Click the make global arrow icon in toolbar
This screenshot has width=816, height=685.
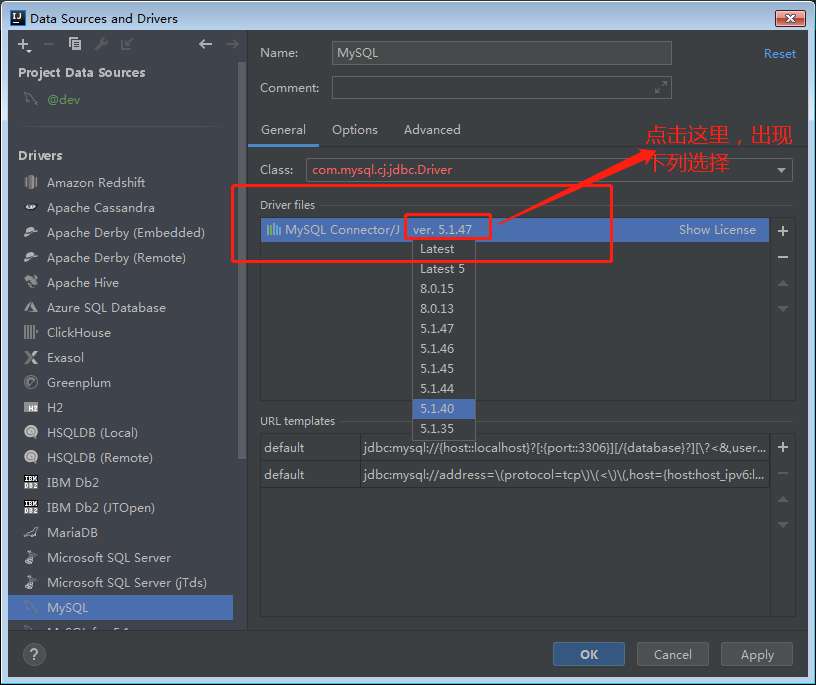tap(126, 44)
